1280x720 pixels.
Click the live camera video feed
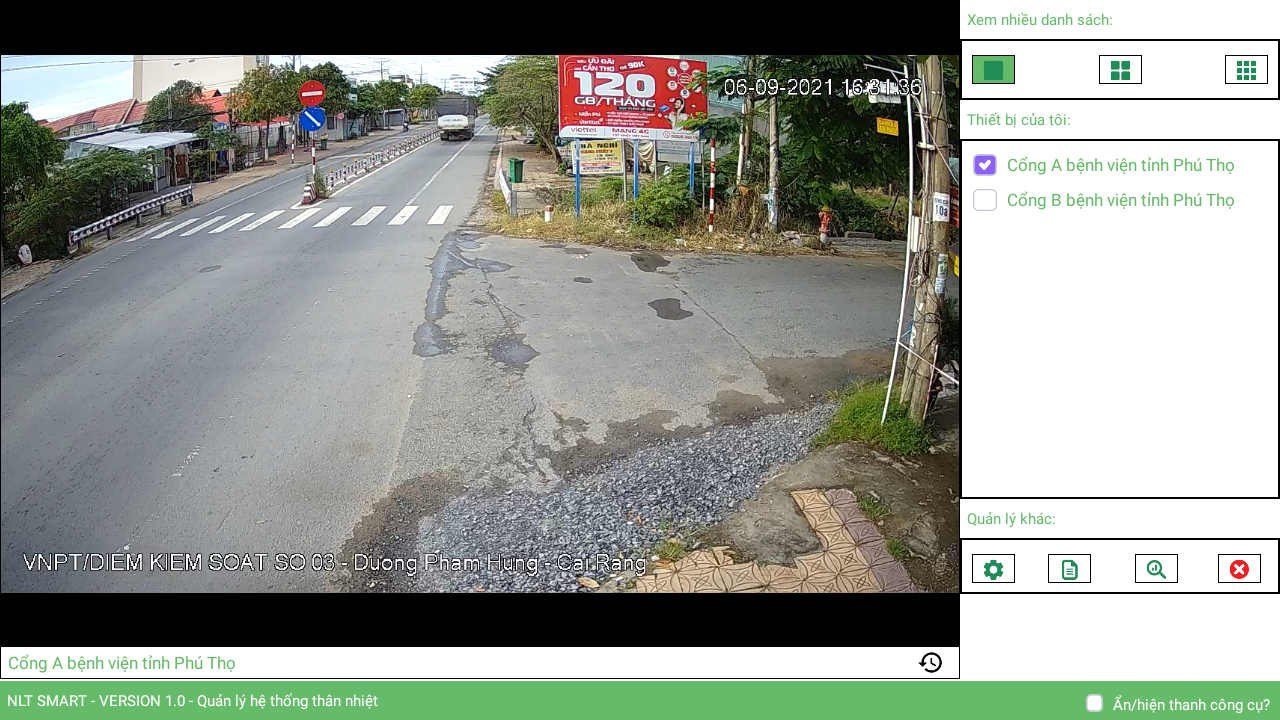click(480, 324)
